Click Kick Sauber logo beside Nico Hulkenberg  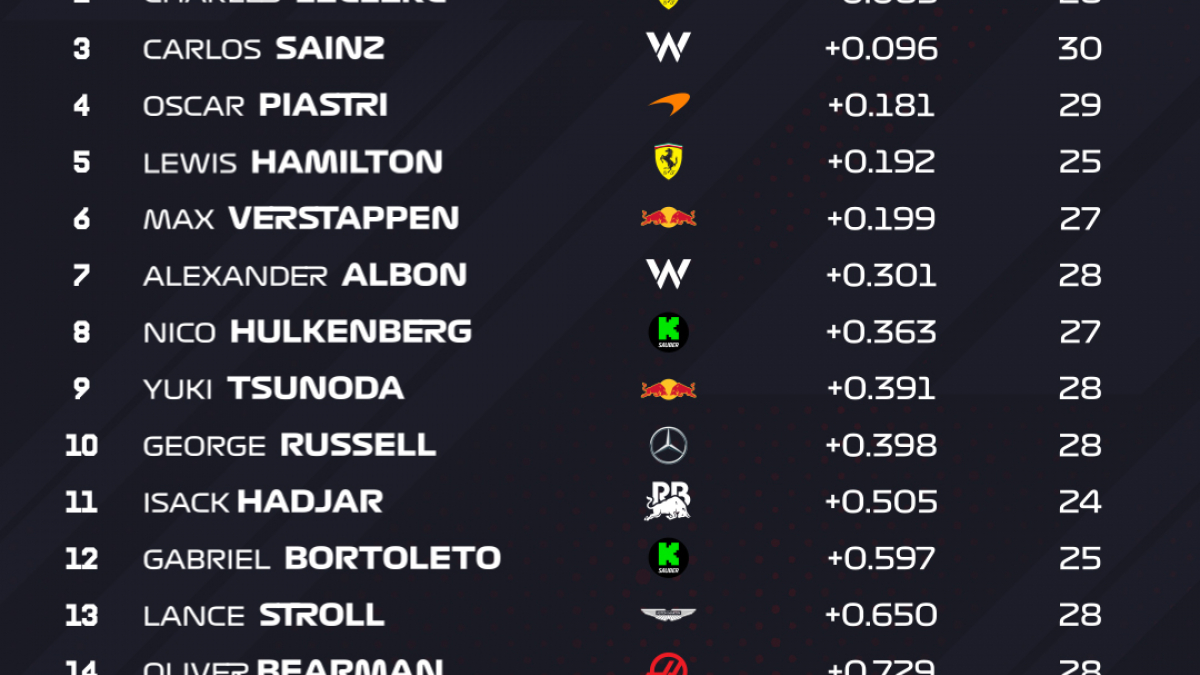pos(668,332)
